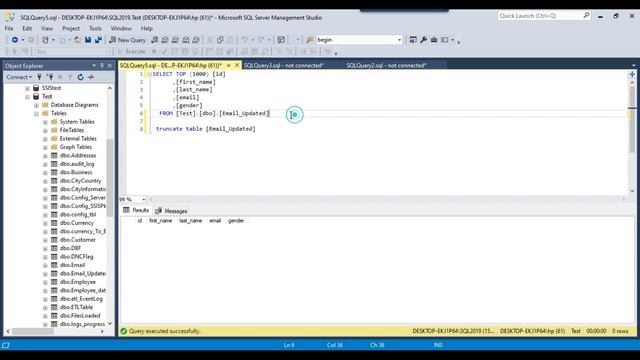Image resolution: width=640 pixels, height=360 pixels.
Task: Click the split editor handle icon
Action: coord(632,74)
